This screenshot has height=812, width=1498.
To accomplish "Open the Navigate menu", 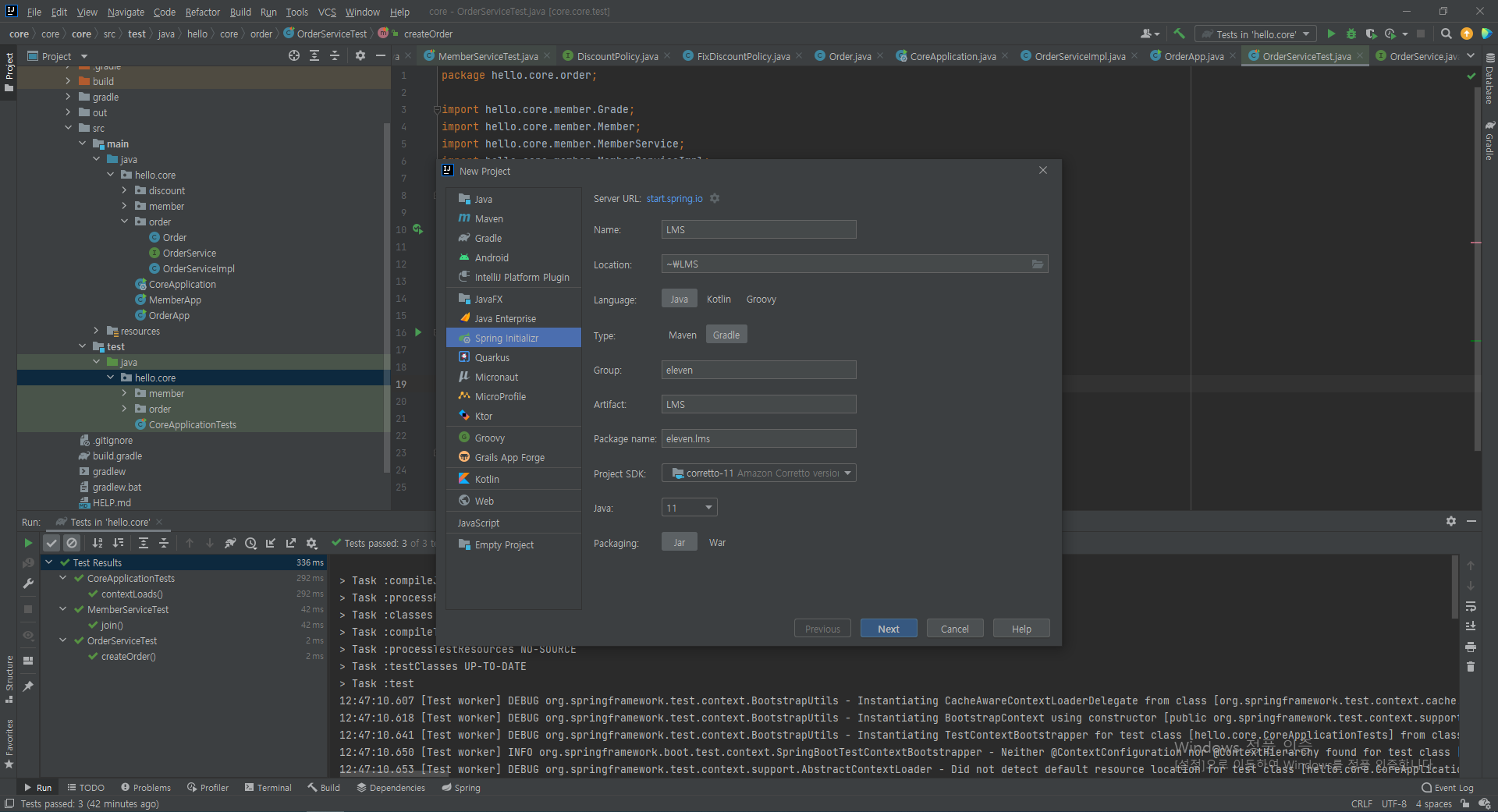I will click(126, 12).
